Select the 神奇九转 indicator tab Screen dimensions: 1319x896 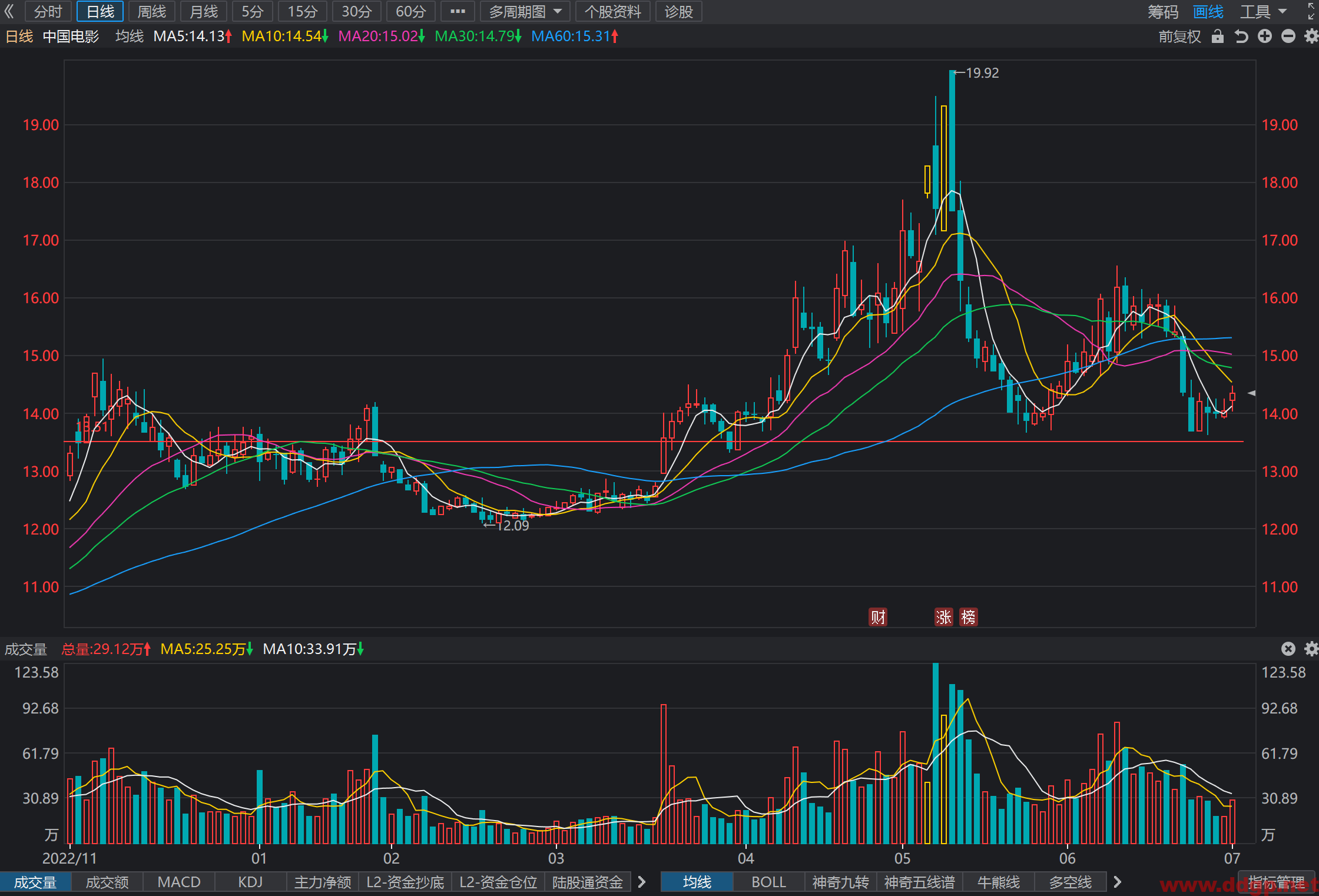tap(840, 882)
